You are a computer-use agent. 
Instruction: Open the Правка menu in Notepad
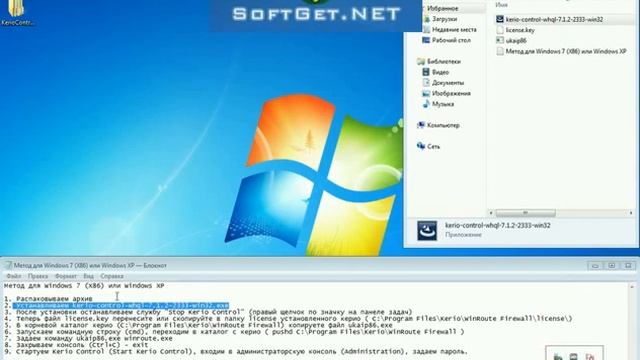(x=38, y=276)
